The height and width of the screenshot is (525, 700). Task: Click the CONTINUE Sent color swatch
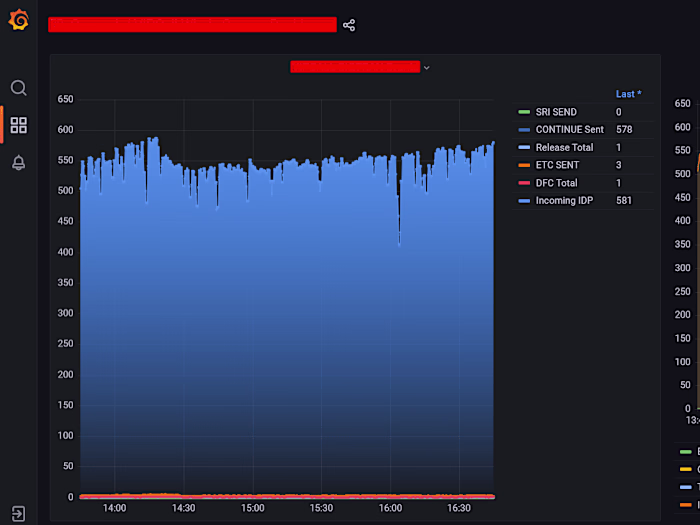(x=524, y=130)
